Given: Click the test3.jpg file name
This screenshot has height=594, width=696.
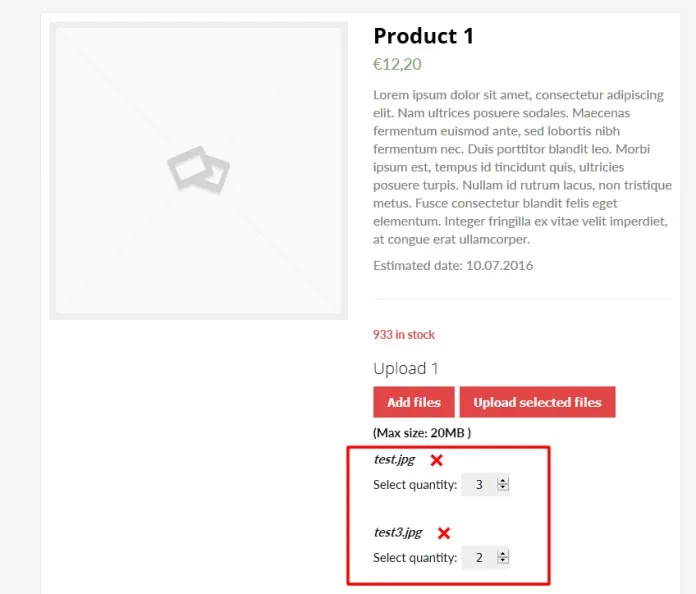Looking at the screenshot, I should point(398,533).
